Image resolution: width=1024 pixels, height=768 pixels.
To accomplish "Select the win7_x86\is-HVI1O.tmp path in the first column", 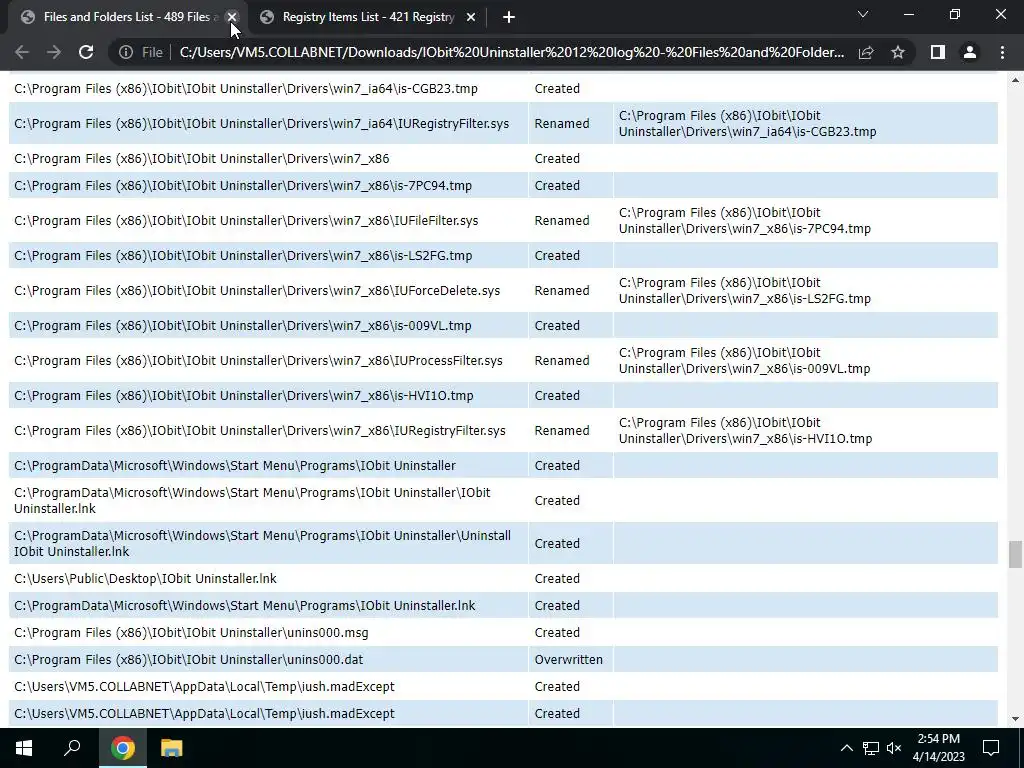I will coord(244,396).
